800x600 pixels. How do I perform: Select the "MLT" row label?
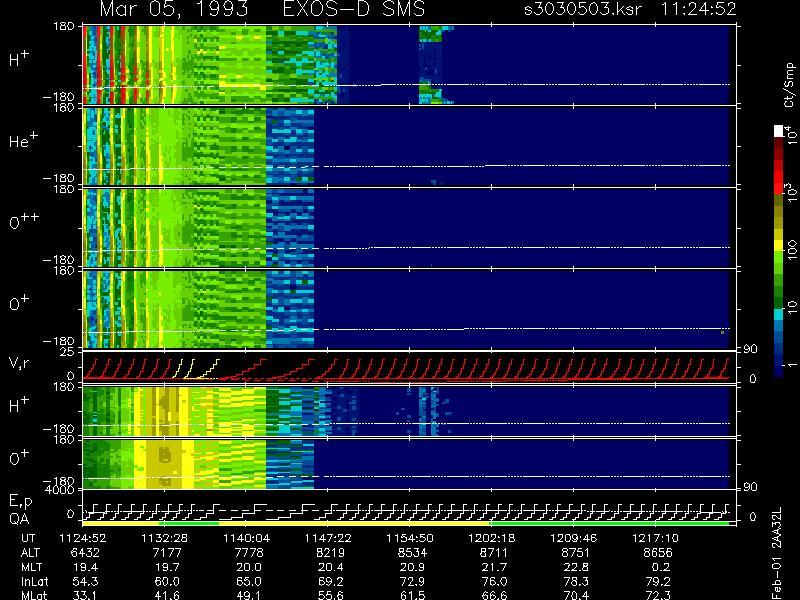tap(31, 567)
